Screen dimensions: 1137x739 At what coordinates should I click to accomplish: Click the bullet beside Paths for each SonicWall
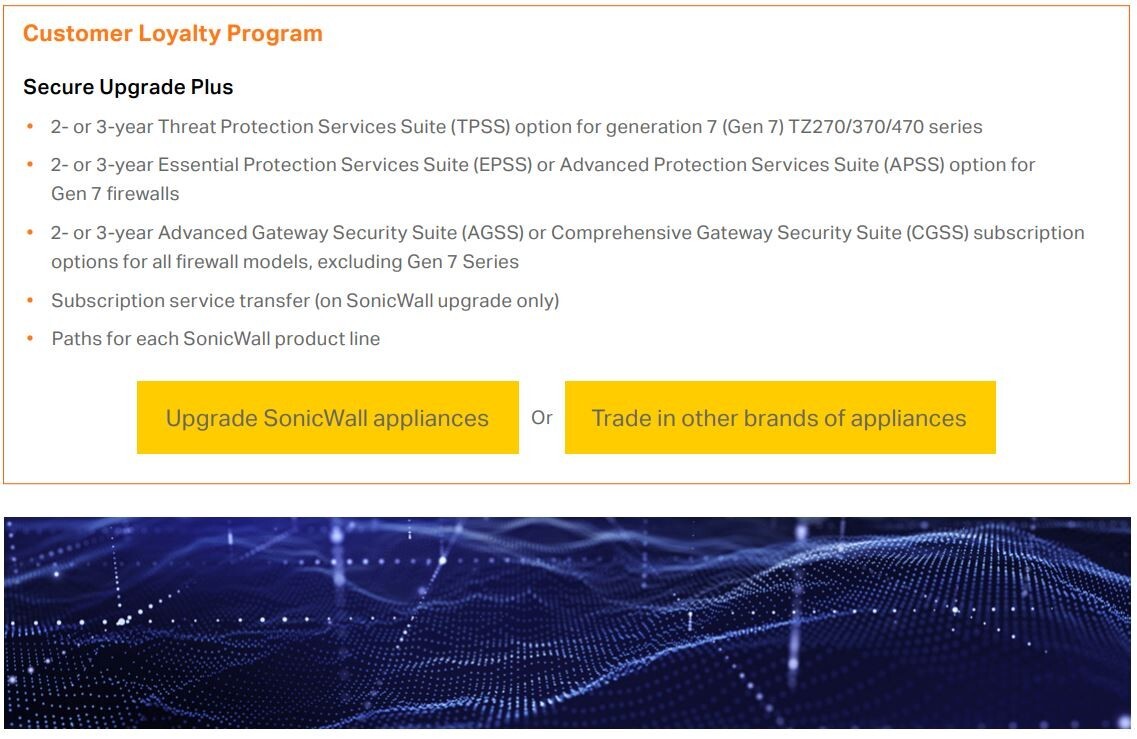click(30, 339)
